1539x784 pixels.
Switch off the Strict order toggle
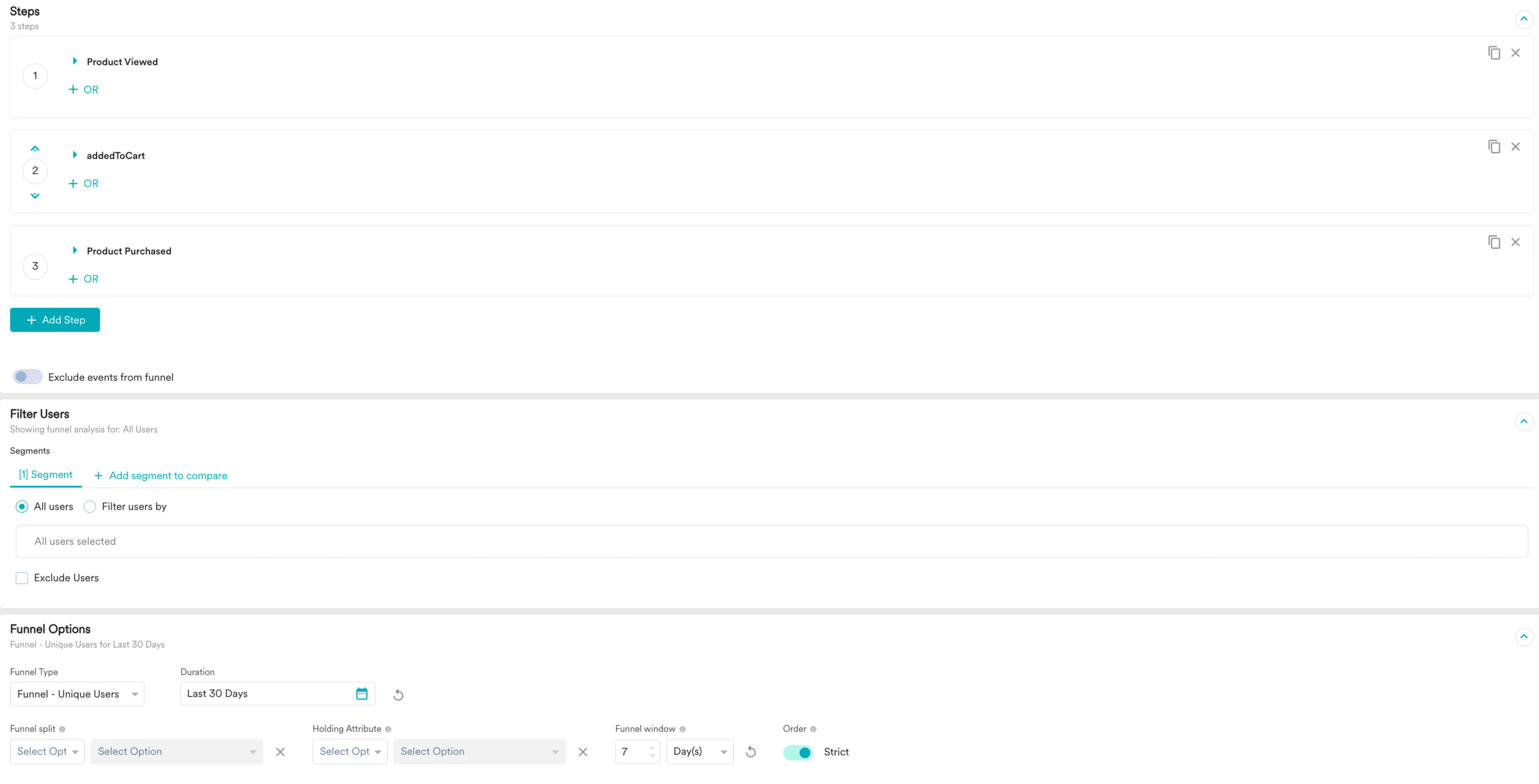click(x=798, y=752)
